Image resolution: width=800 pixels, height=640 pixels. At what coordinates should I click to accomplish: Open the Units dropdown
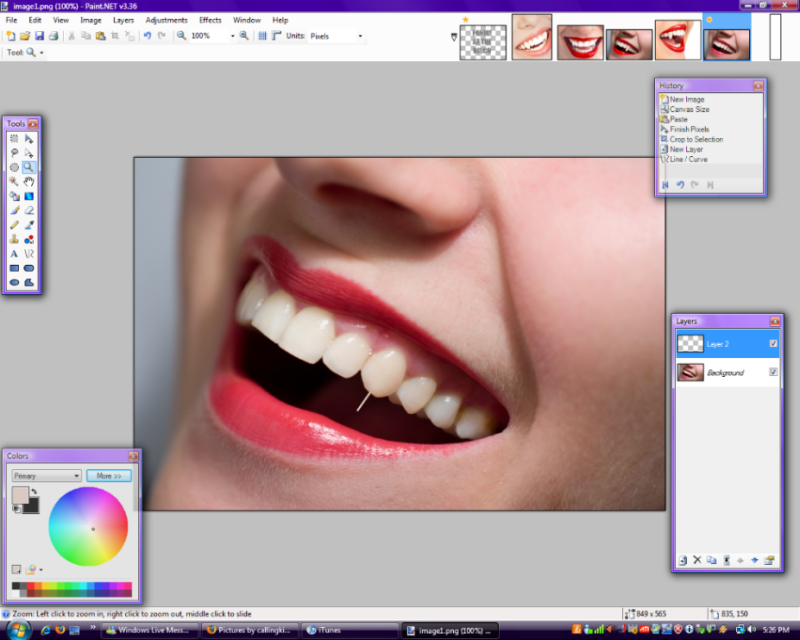(360, 36)
